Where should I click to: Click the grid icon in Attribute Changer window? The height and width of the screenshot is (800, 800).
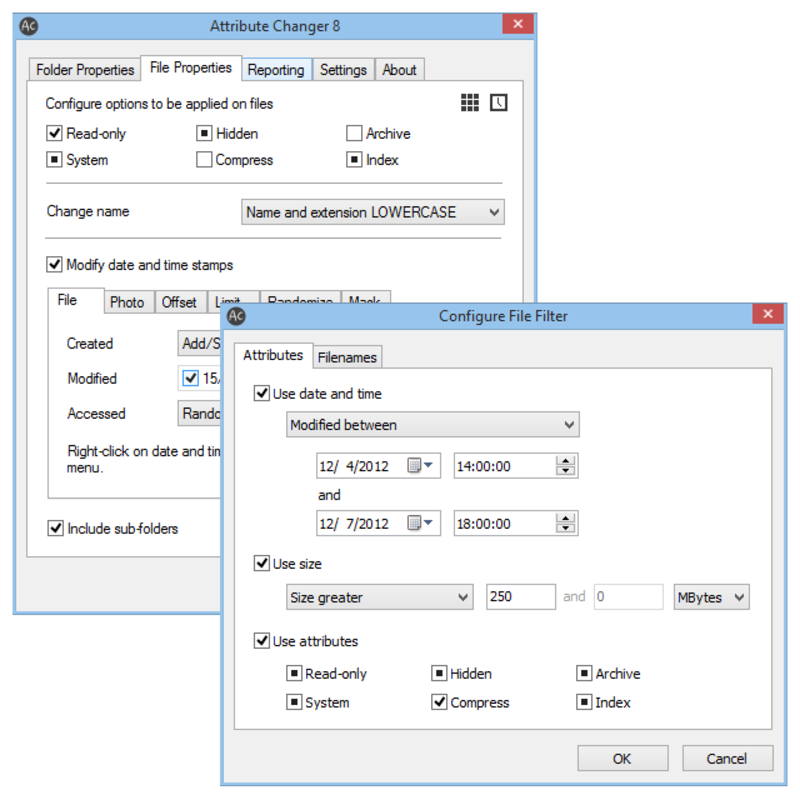click(x=469, y=103)
